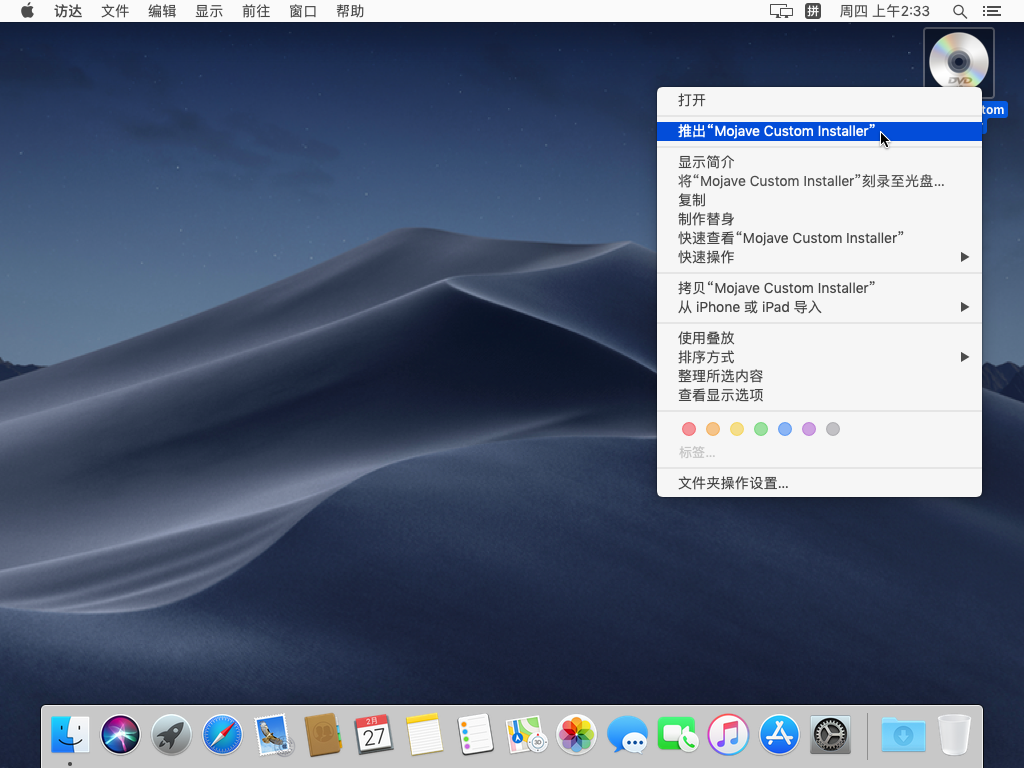The width and height of the screenshot is (1024, 768).
Task: Open the 帮助 menu
Action: 350,11
